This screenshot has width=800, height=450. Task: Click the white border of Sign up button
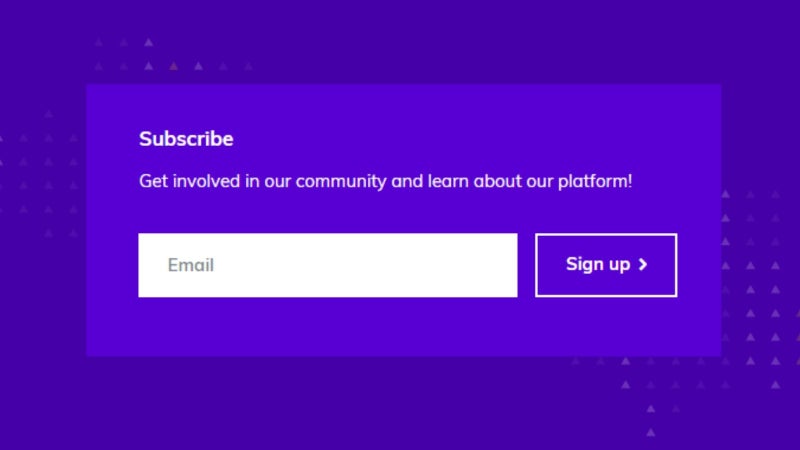(606, 235)
